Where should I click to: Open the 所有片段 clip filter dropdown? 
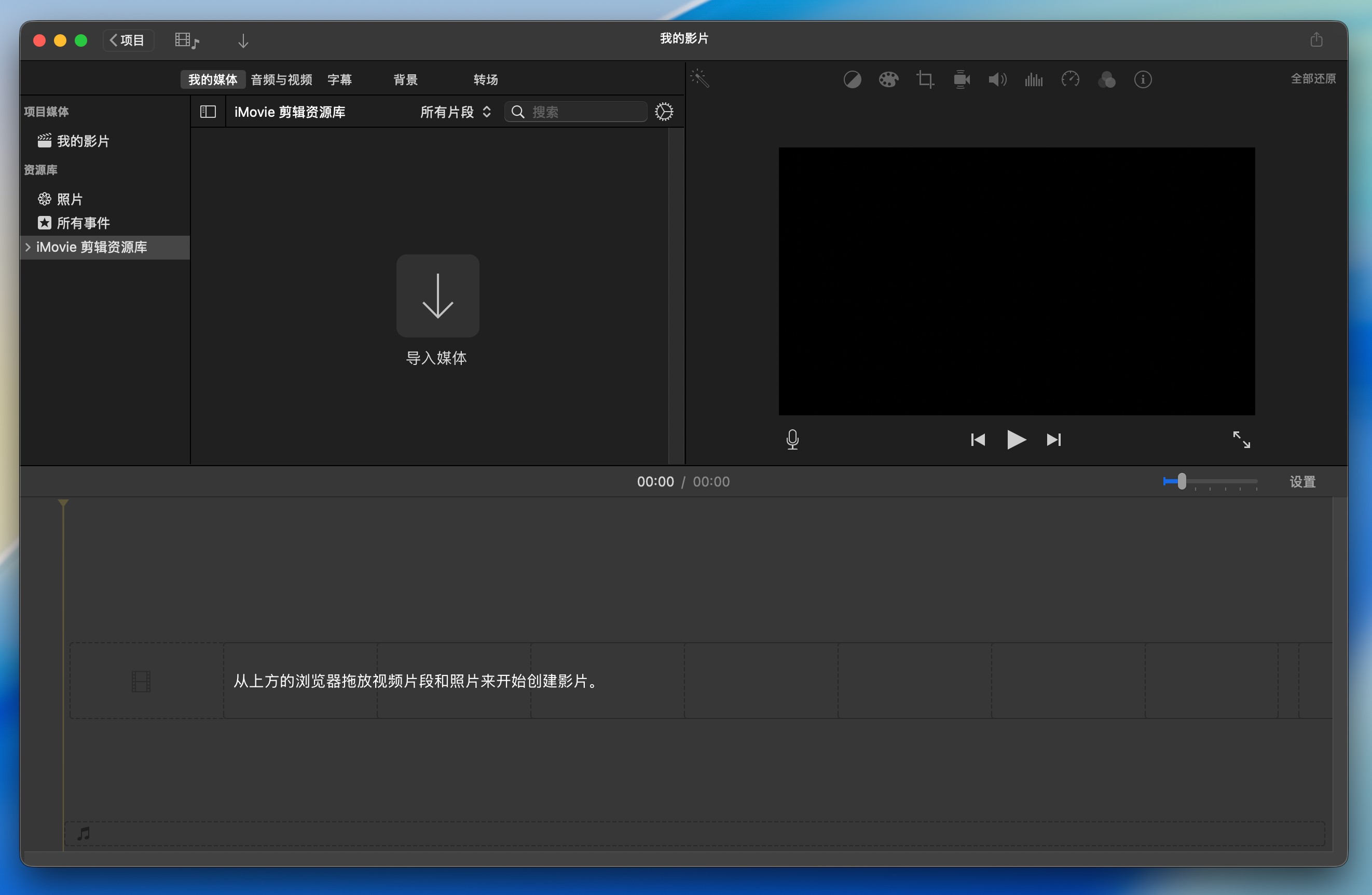[456, 112]
